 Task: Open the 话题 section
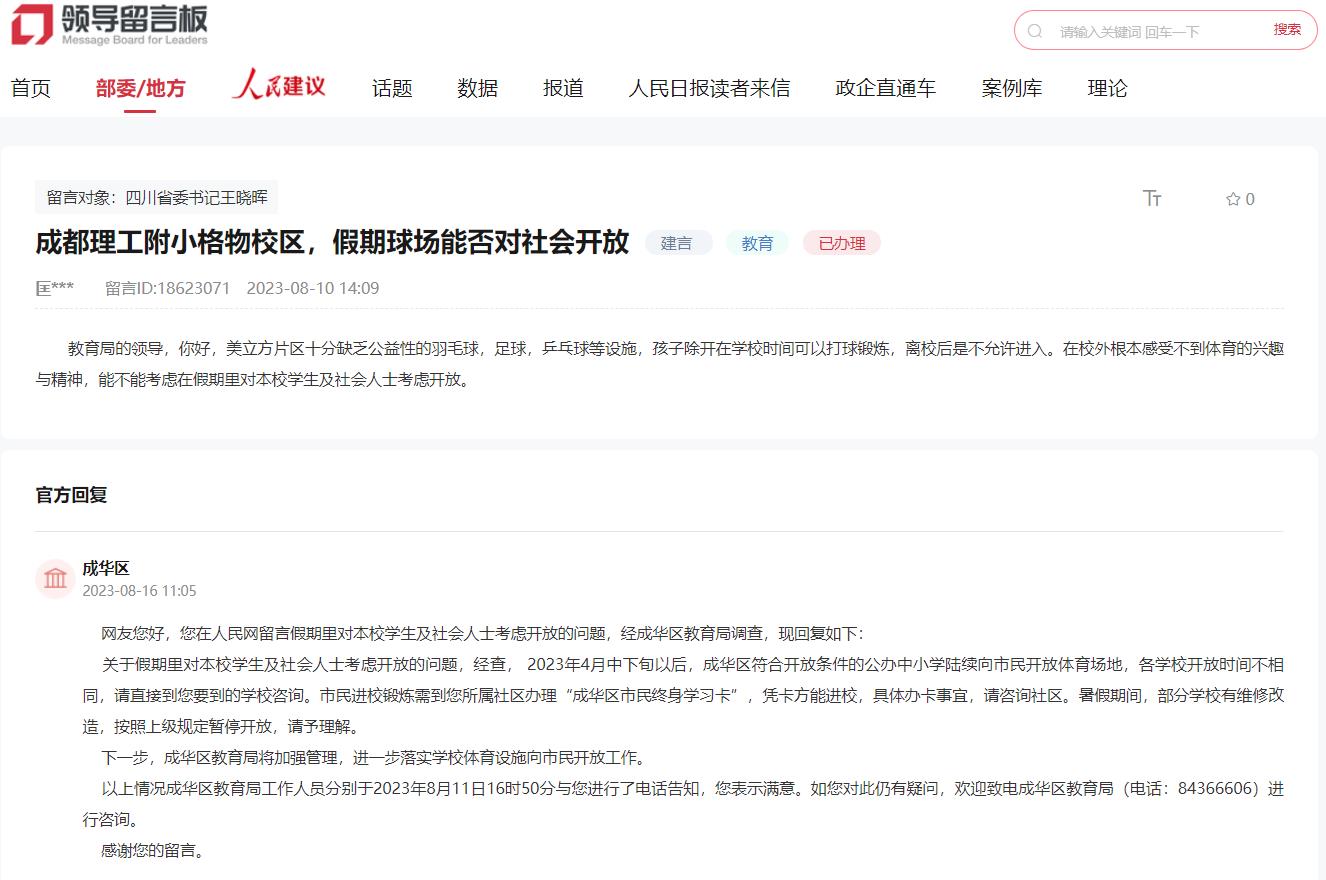391,88
